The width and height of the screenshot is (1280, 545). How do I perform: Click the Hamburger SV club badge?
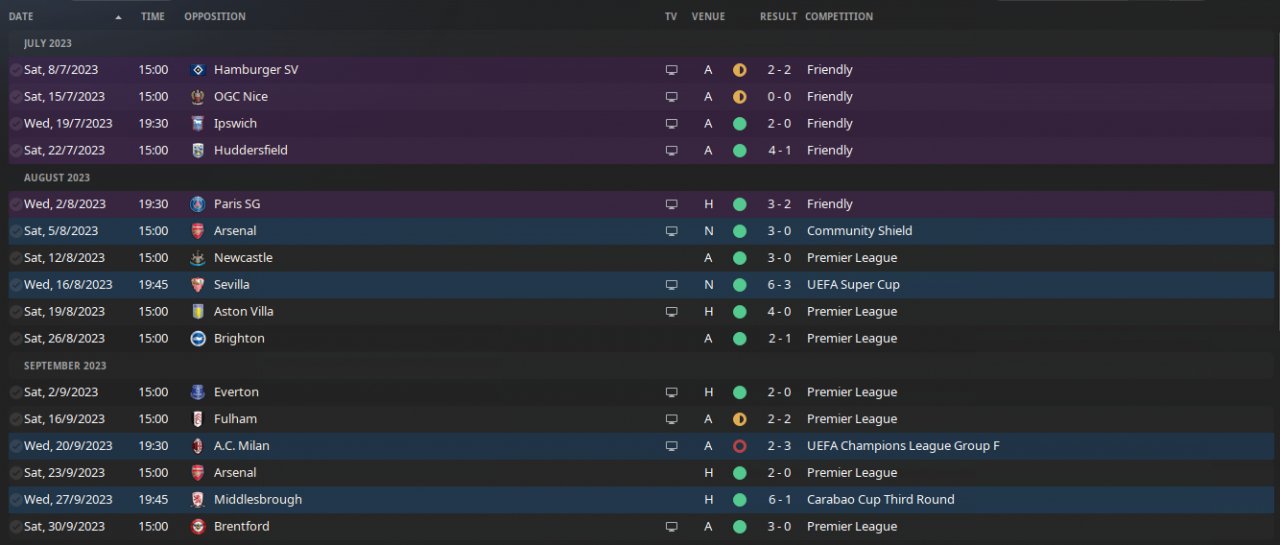pyautogui.click(x=198, y=70)
